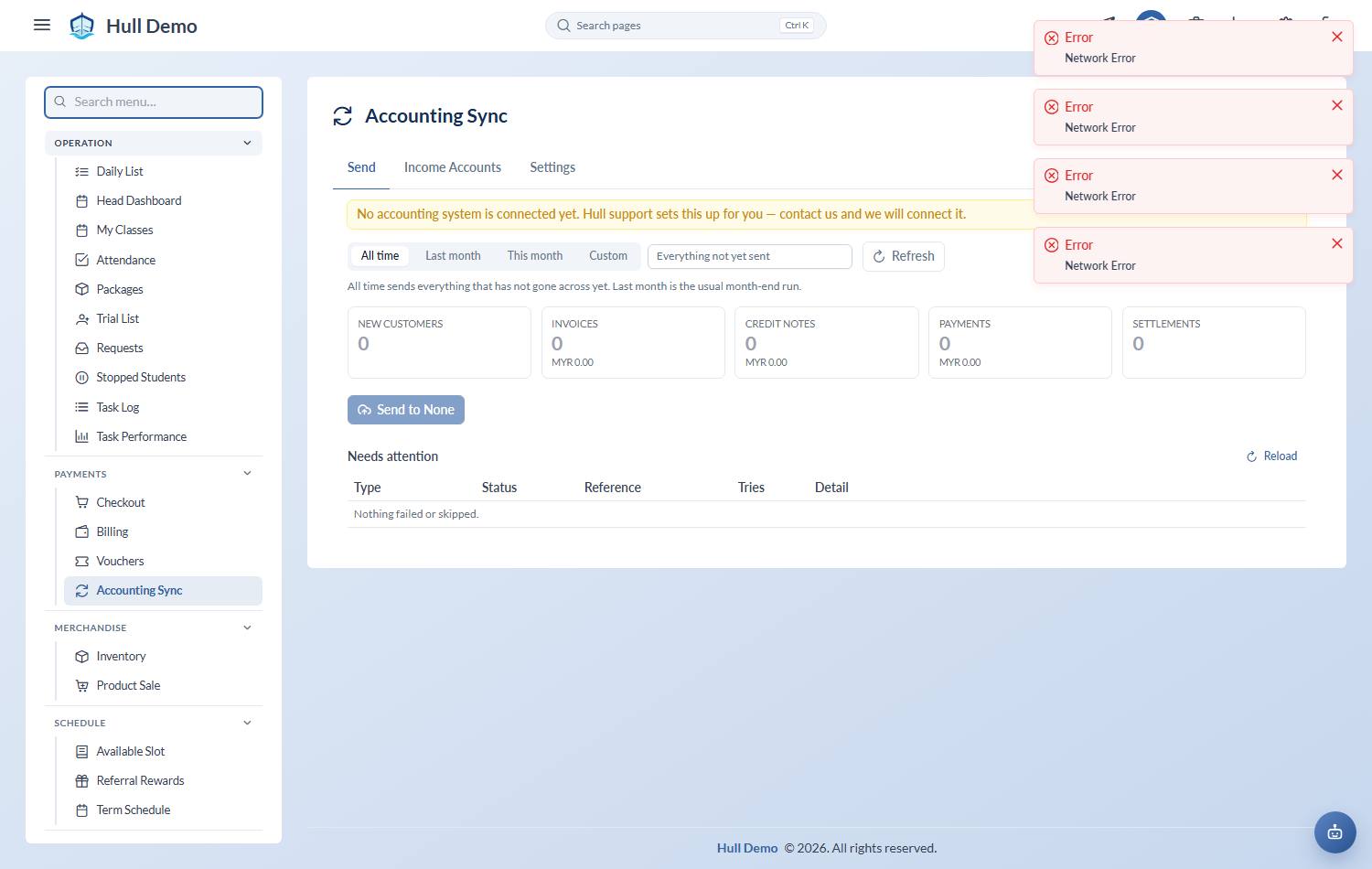The width and height of the screenshot is (1372, 869).
Task: Open the Packages page
Action: click(x=163, y=289)
